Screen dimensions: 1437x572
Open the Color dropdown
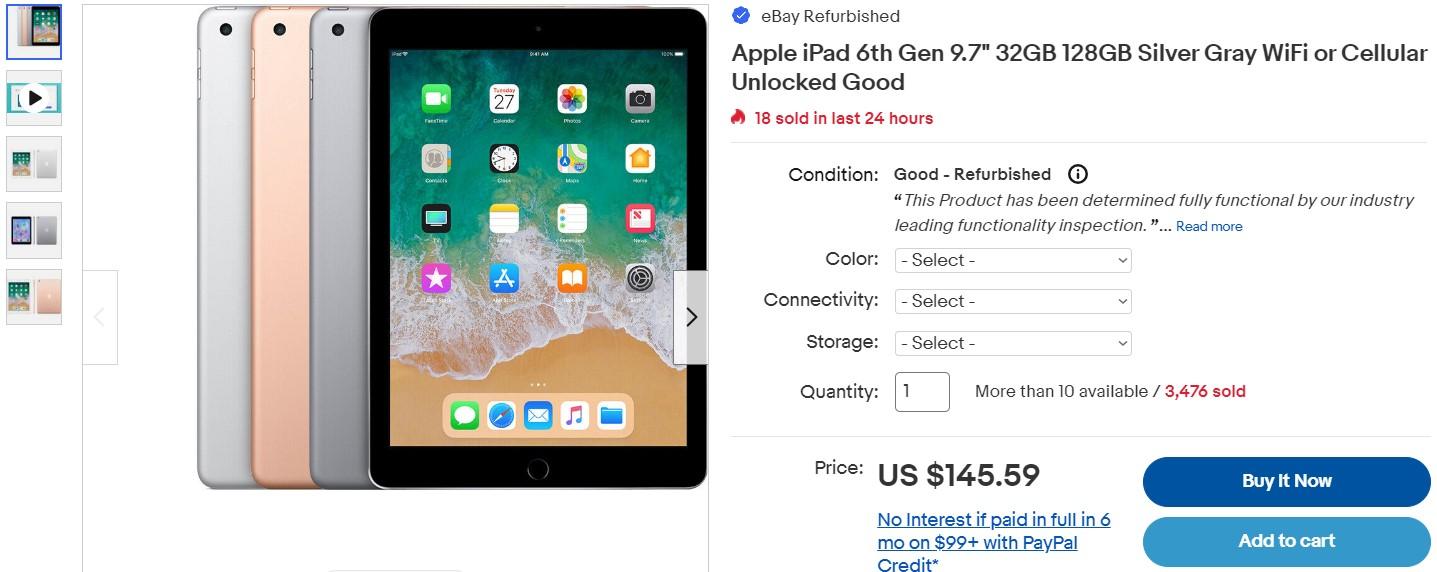[1013, 260]
